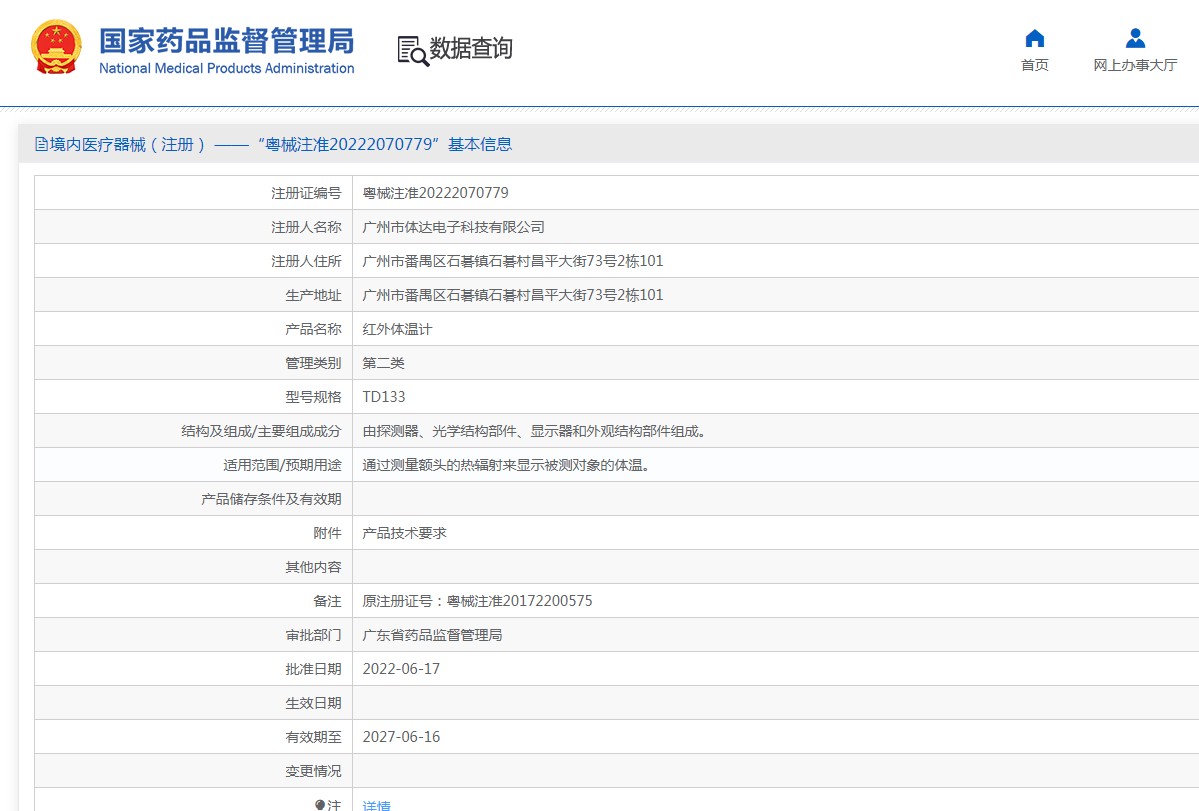Click the 由探测器、光学结构部件 composition text

click(537, 431)
